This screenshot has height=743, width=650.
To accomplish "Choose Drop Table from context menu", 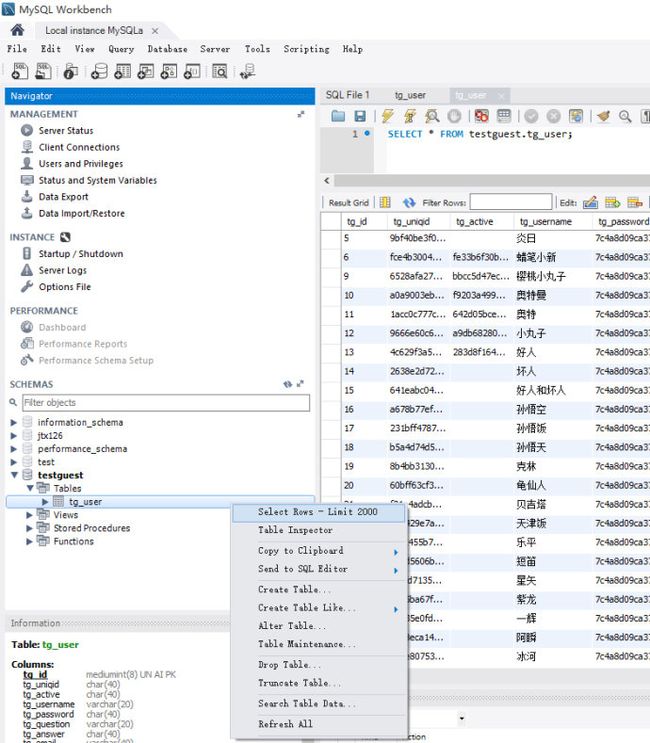I will tap(320, 665).
